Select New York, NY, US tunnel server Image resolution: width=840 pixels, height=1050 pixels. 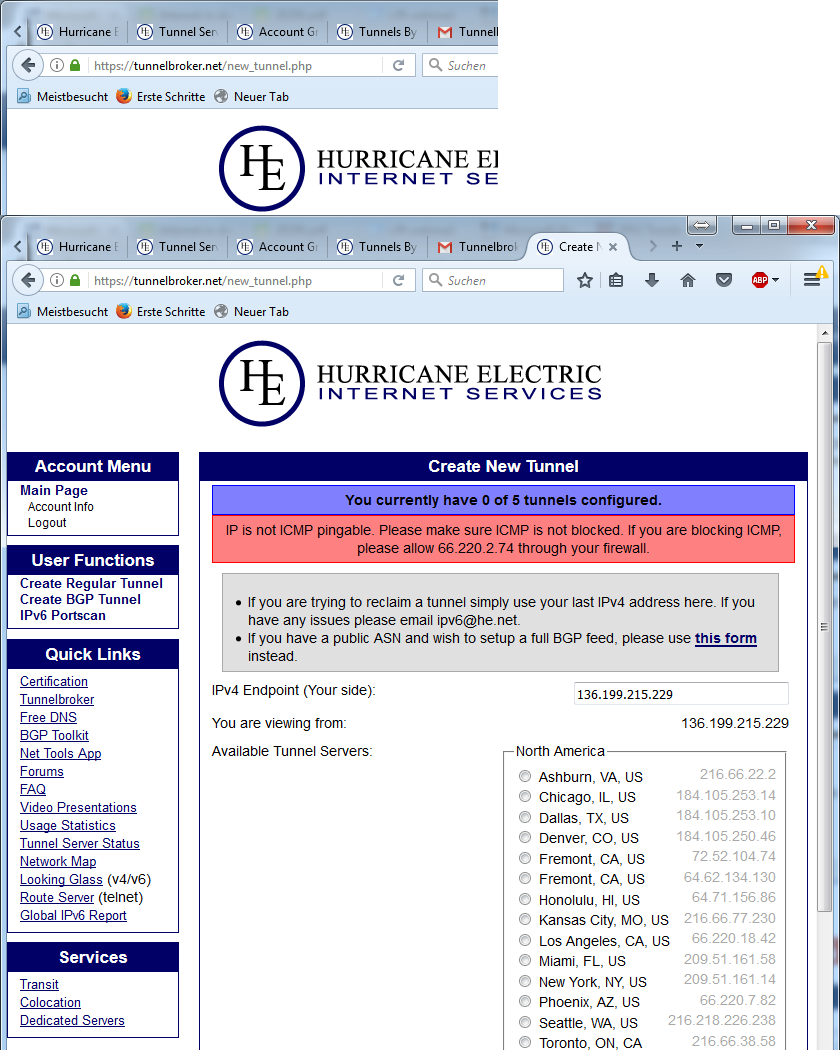point(525,981)
